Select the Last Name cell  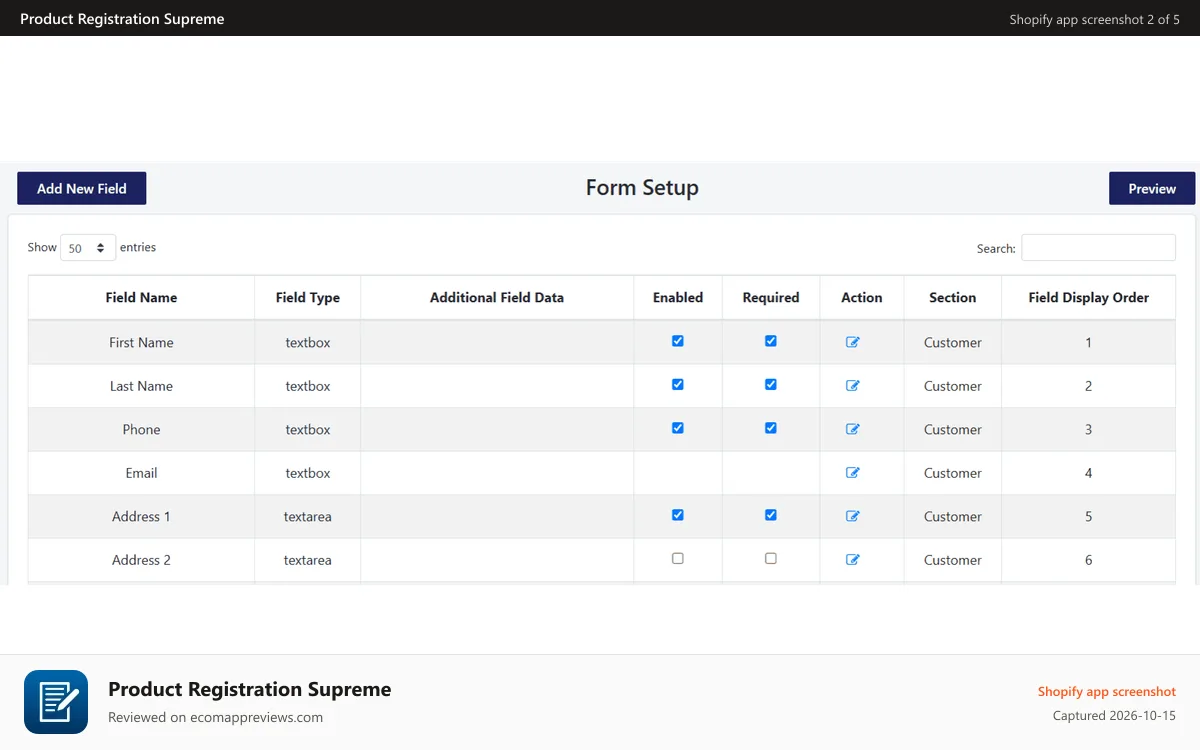141,386
